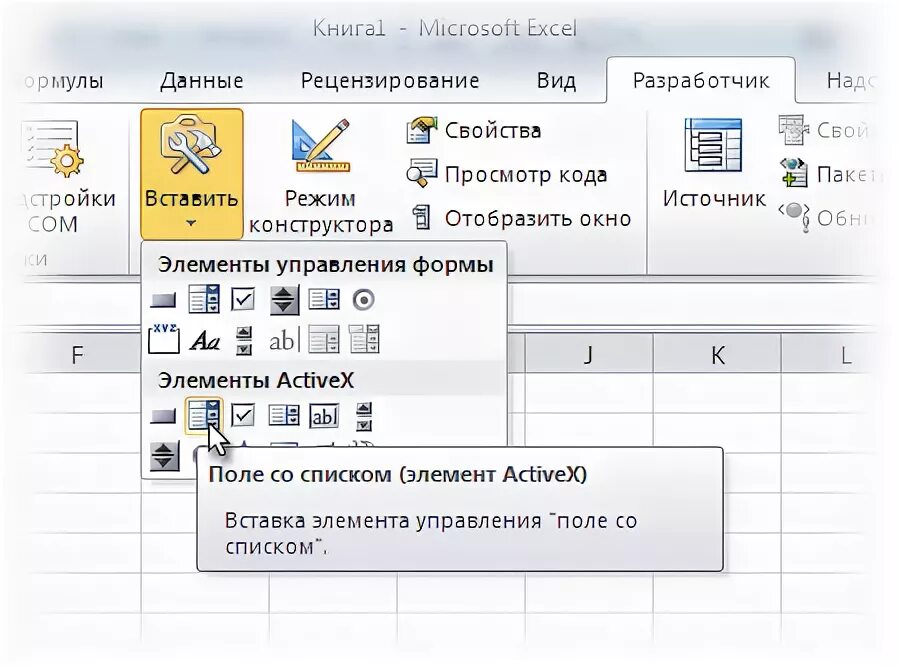Click the XML refresh data icon
Image resolution: width=898 pixels, height=668 pixels.
pos(794,217)
